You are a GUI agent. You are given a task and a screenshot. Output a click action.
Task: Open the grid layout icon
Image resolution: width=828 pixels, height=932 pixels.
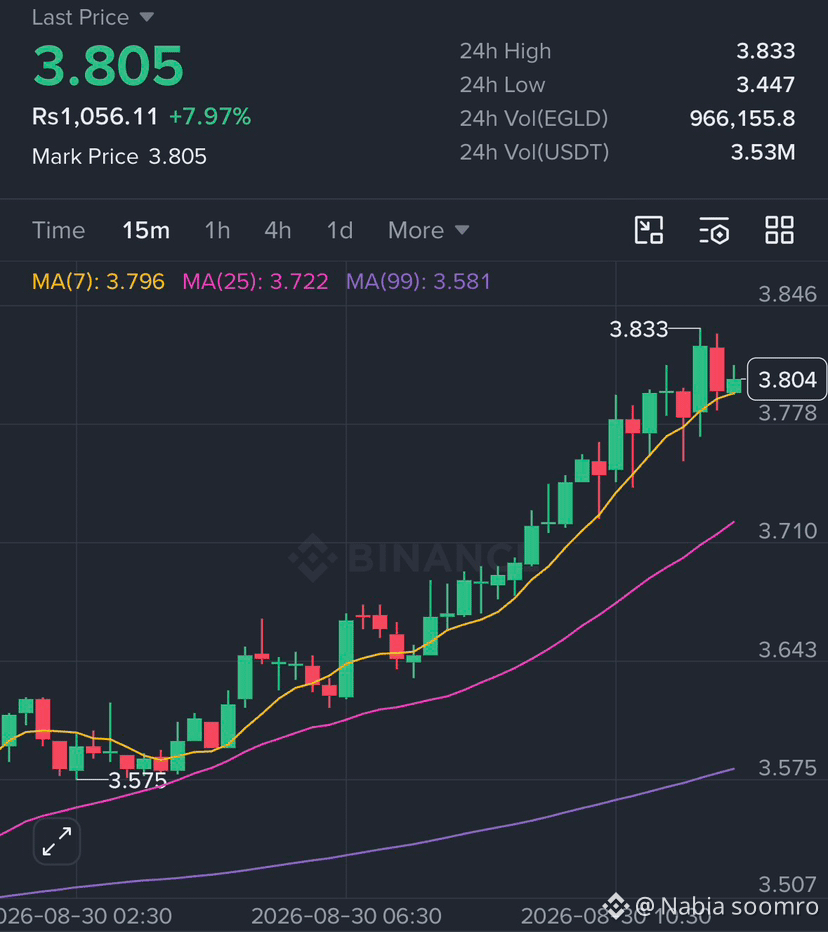coord(779,230)
